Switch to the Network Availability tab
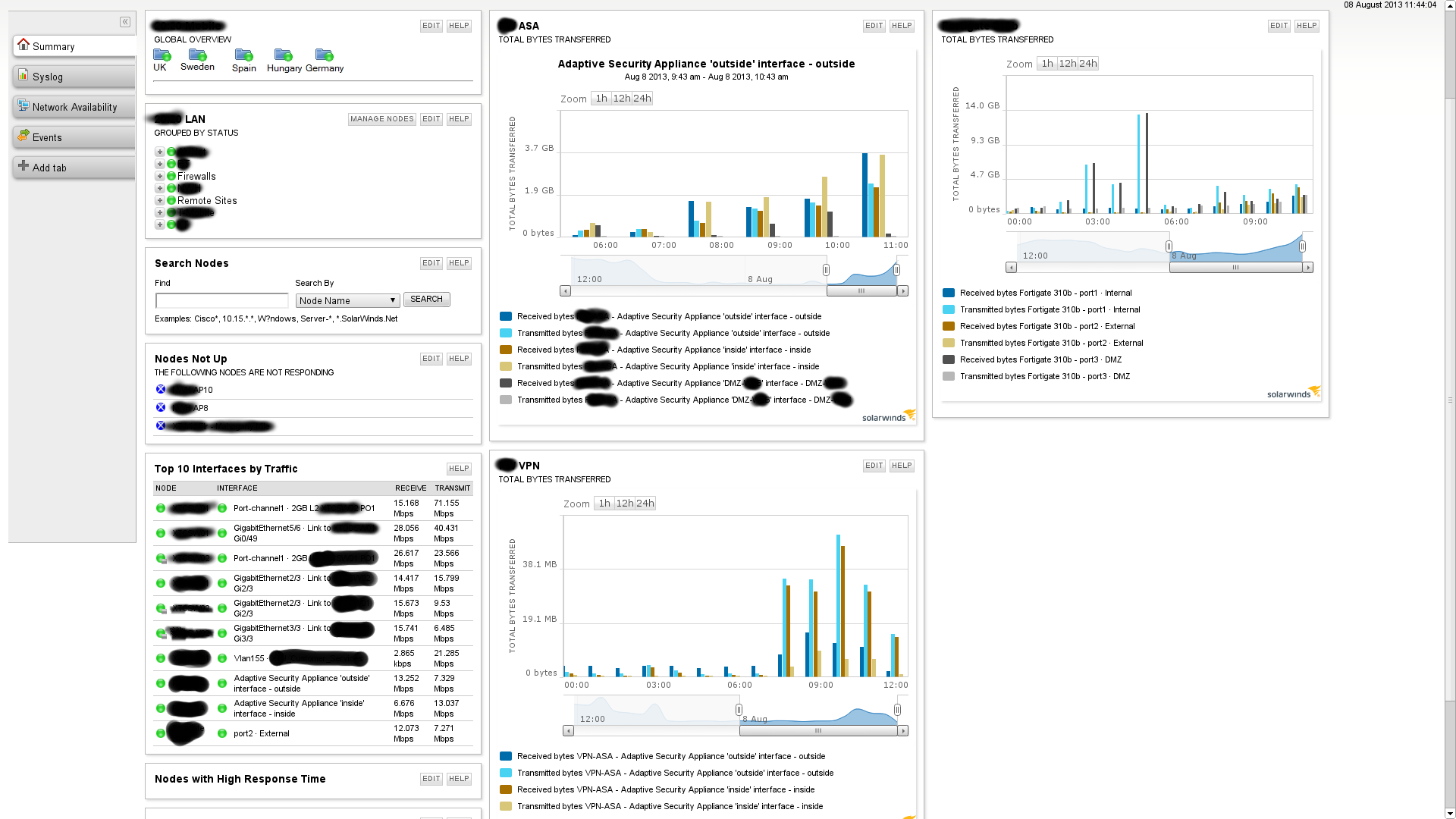Image resolution: width=1456 pixels, height=819 pixels. [x=74, y=107]
